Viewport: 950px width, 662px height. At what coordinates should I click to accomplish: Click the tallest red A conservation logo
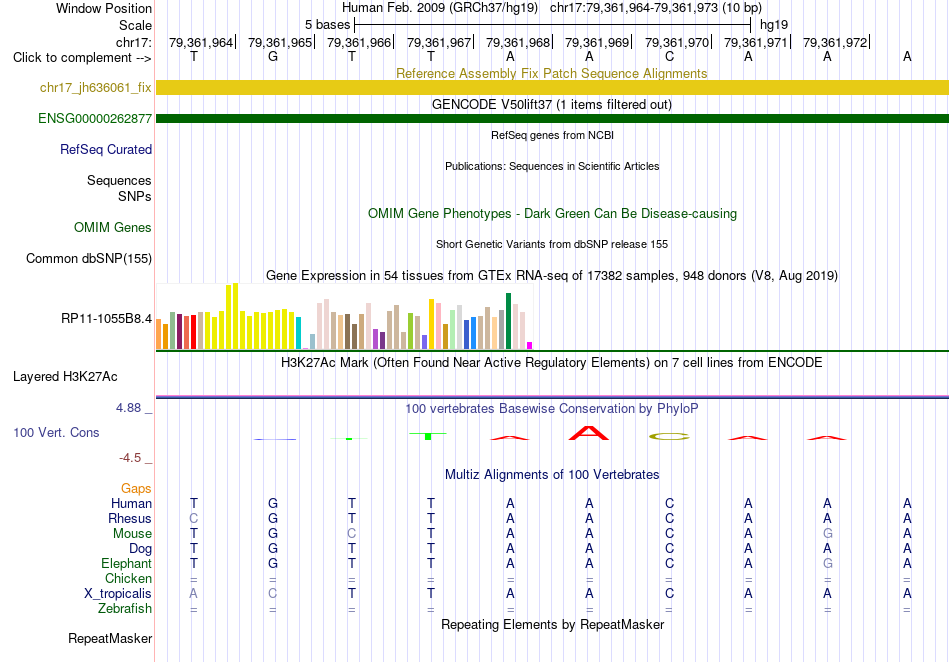pyautogui.click(x=589, y=433)
